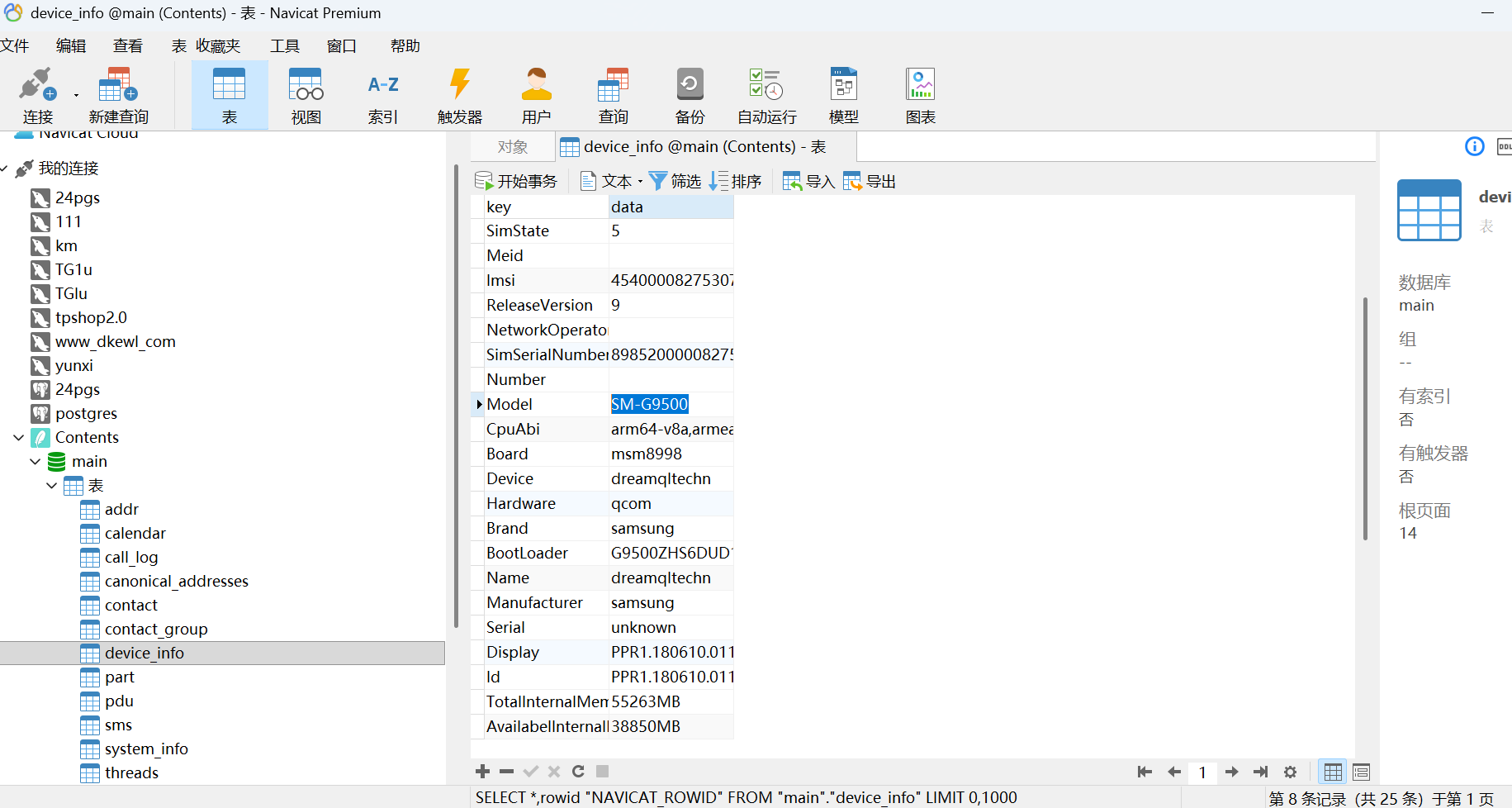Open the 收藏夹 menu
1512x808 pixels.
click(x=218, y=46)
